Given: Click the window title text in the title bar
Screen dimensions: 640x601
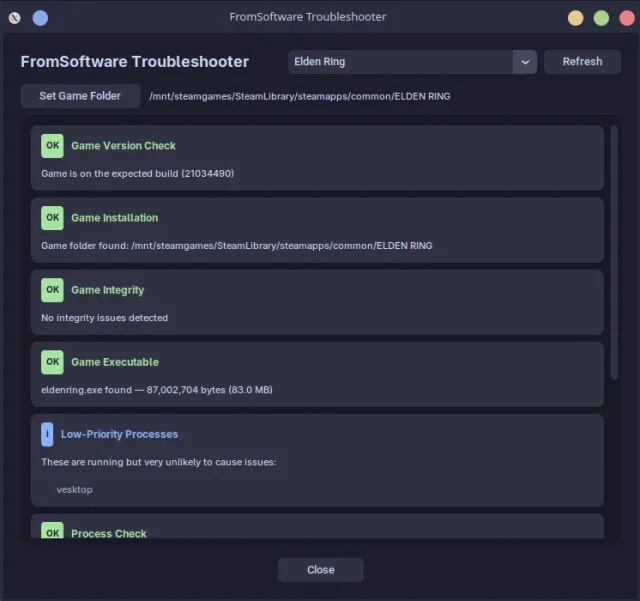Looking at the screenshot, I should 308,17.
